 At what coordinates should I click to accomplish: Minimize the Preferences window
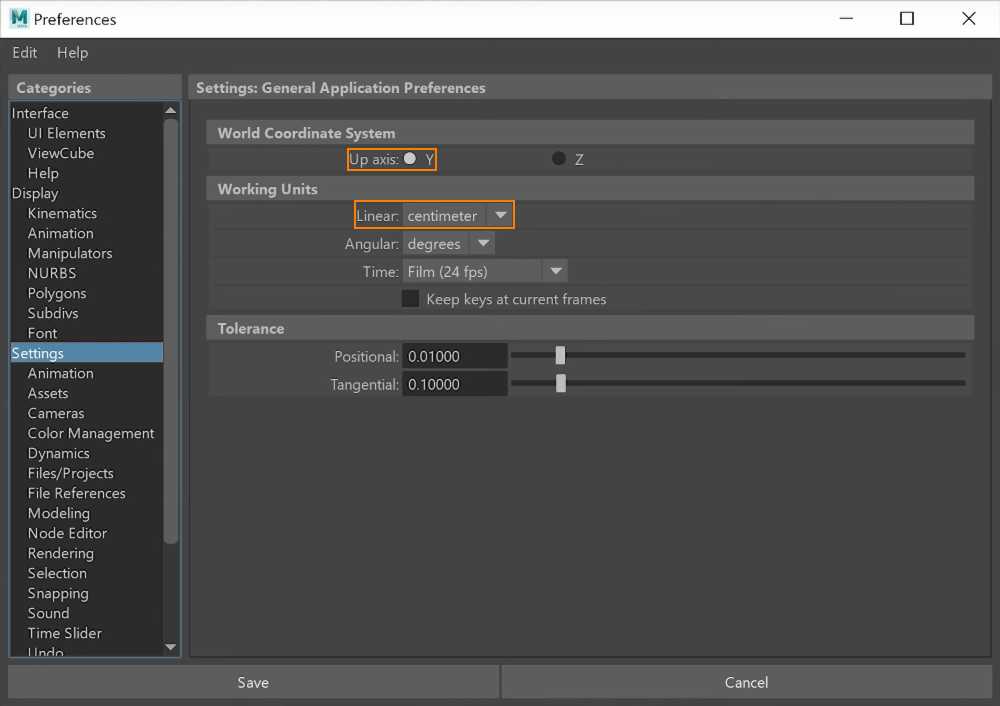pyautogui.click(x=846, y=19)
